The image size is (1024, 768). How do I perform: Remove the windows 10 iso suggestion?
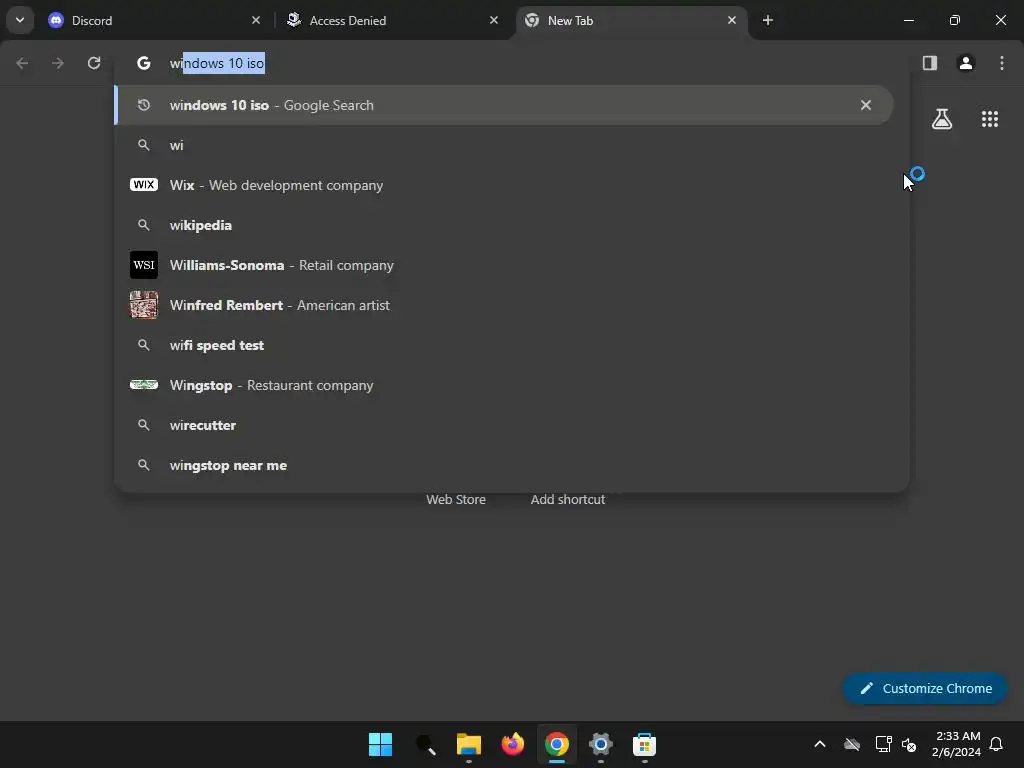coord(866,105)
